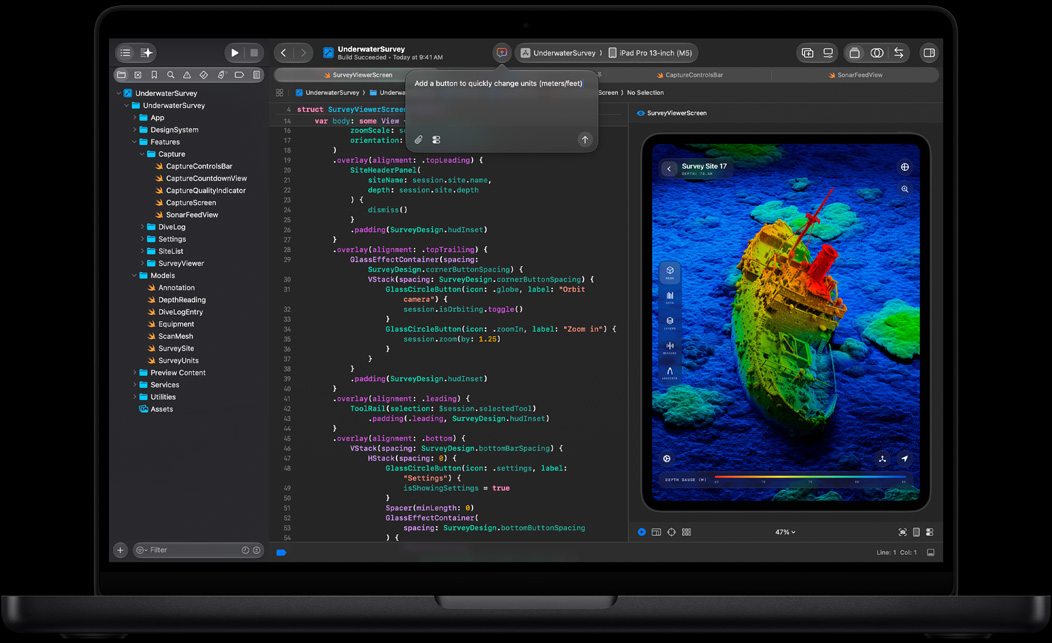Screen dimensions: 1052x643
Task: Click the Stop build button
Action: tap(254, 53)
